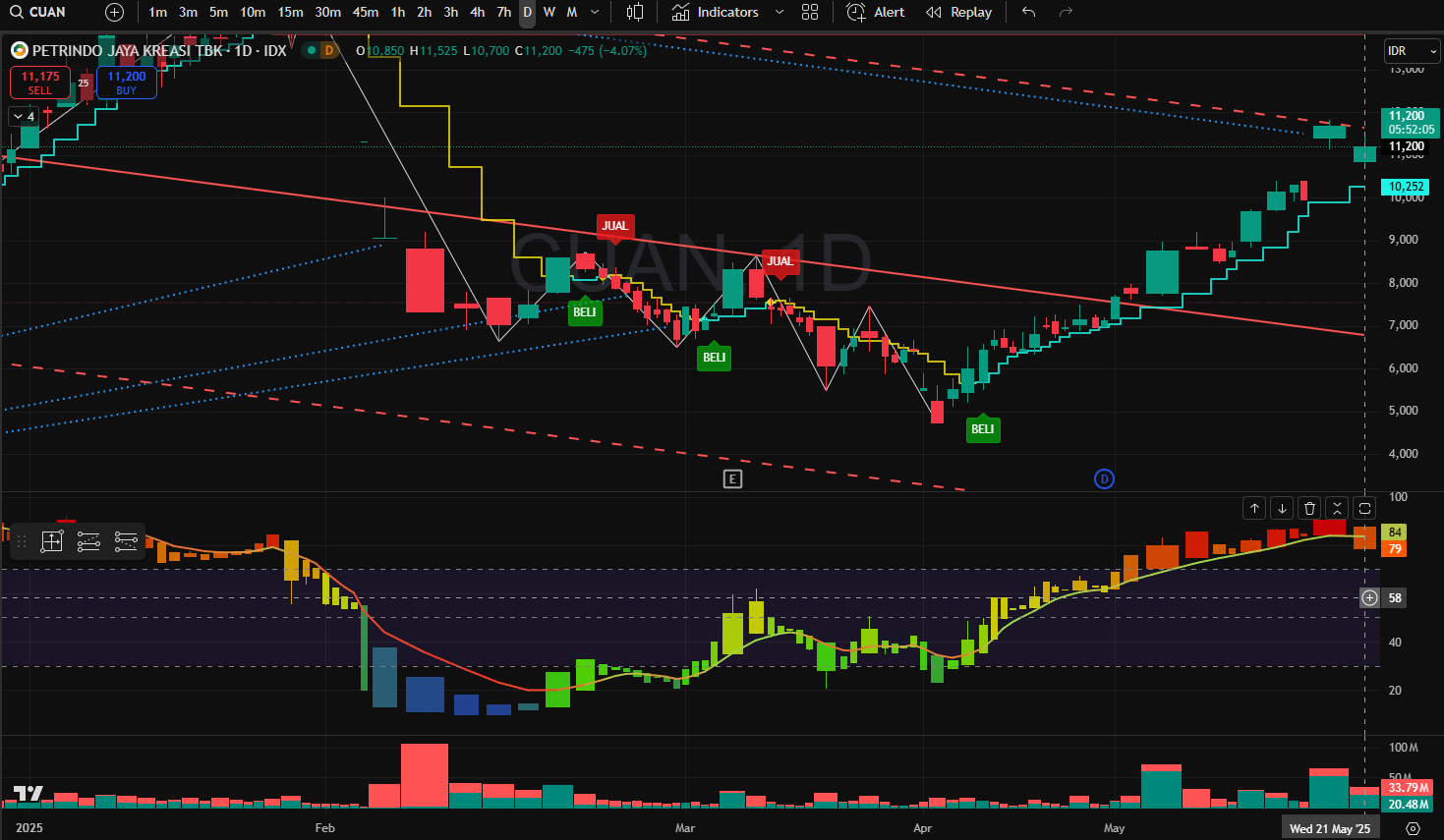Select the weekly W timeframe
The width and height of the screenshot is (1444, 840).
click(549, 12)
